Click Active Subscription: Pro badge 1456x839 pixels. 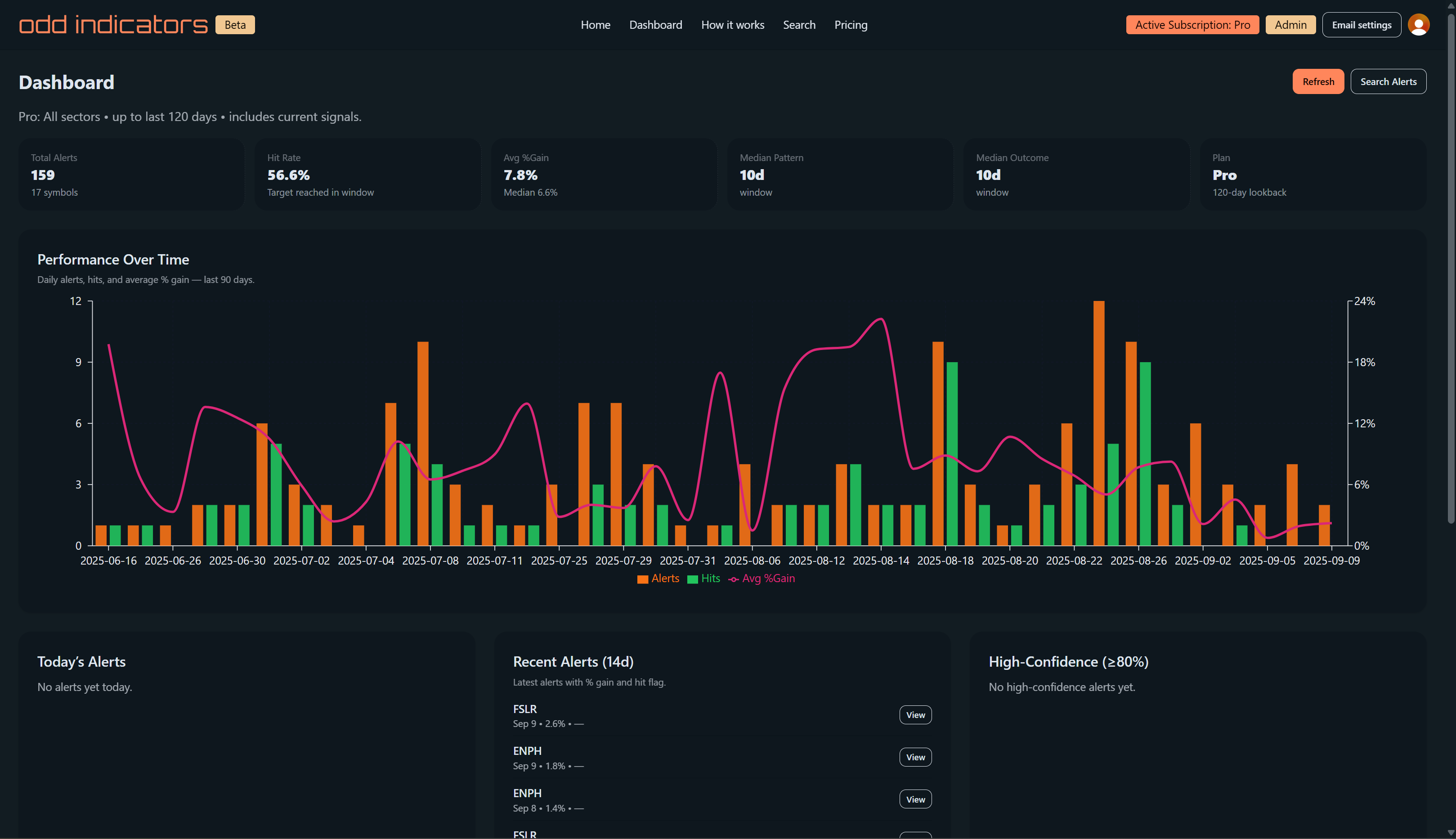coord(1192,25)
